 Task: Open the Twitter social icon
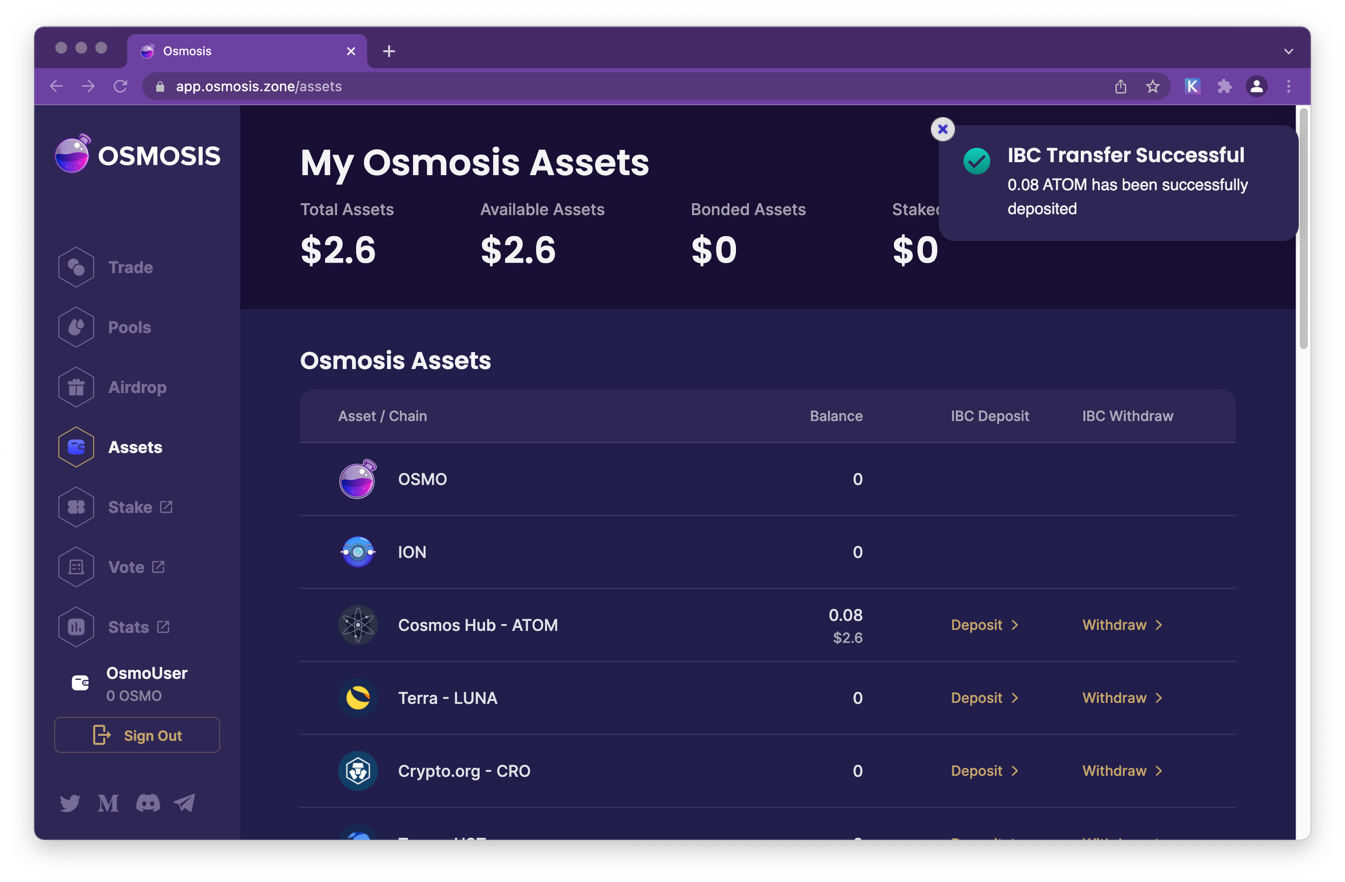pos(70,803)
